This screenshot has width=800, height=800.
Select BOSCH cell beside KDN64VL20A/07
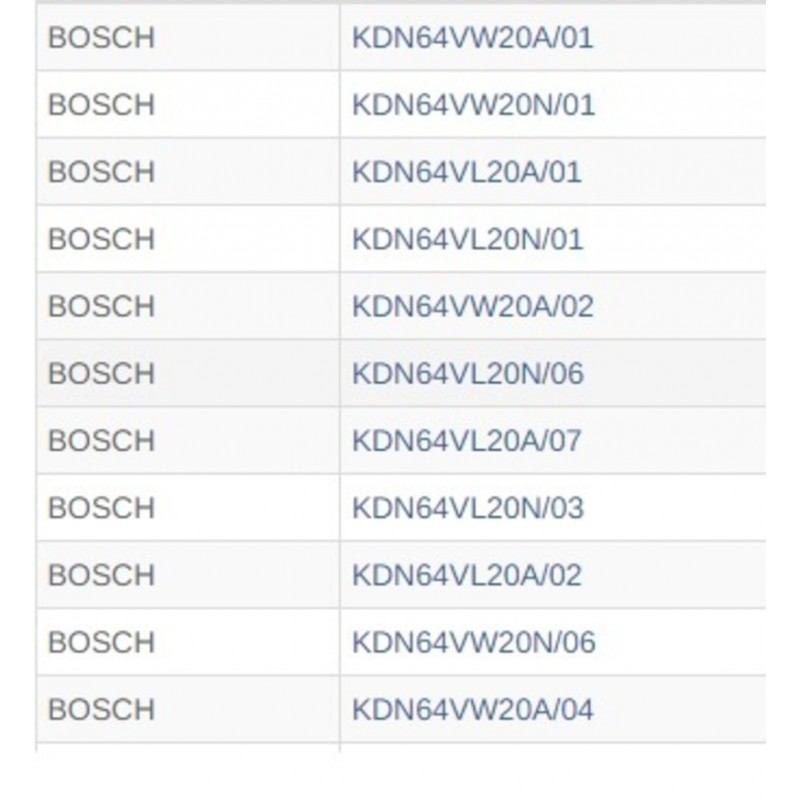pyautogui.click(x=188, y=441)
